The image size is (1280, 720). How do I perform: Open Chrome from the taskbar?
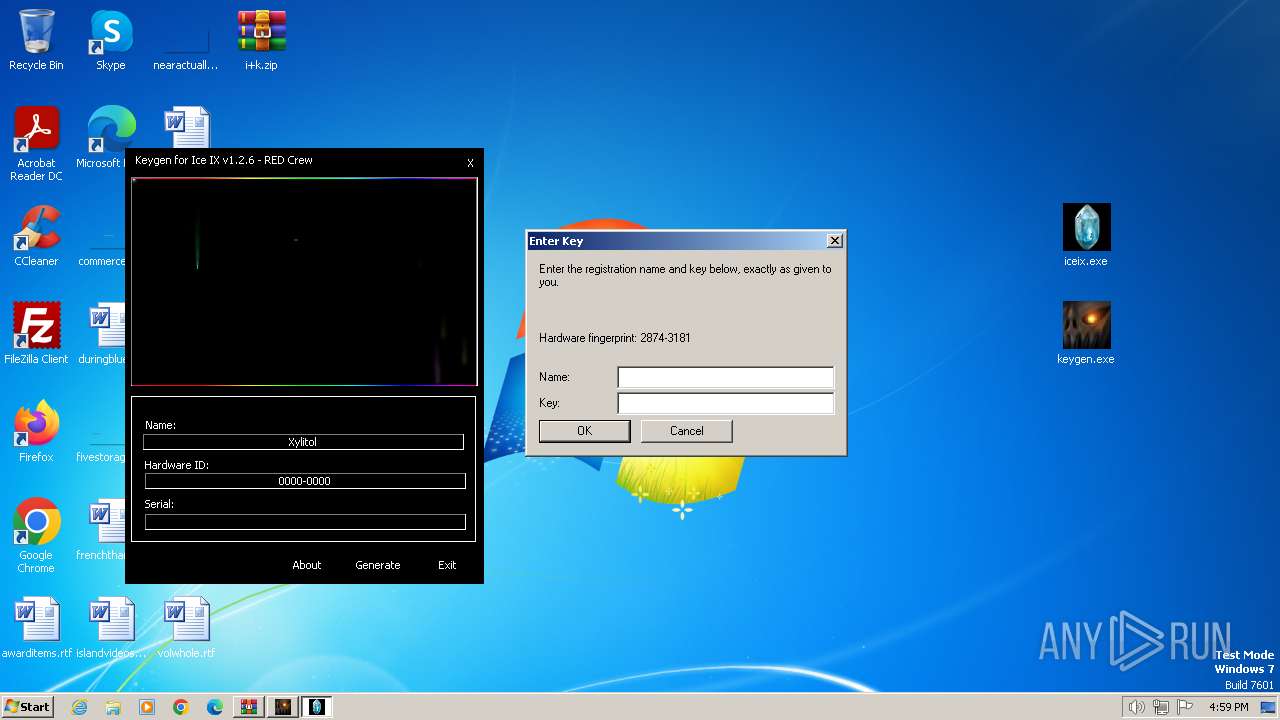[x=181, y=707]
